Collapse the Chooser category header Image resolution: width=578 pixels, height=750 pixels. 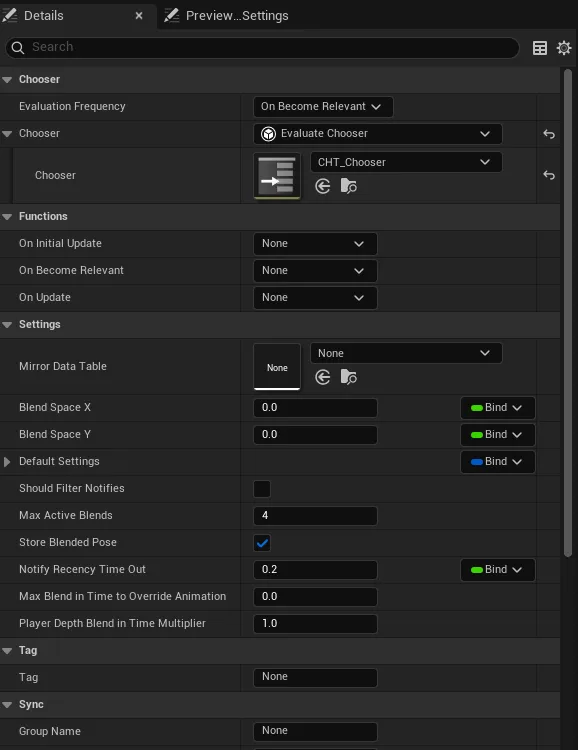[x=7, y=80]
